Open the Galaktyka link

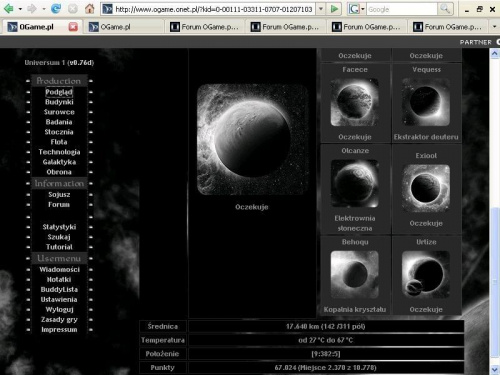pyautogui.click(x=59, y=162)
